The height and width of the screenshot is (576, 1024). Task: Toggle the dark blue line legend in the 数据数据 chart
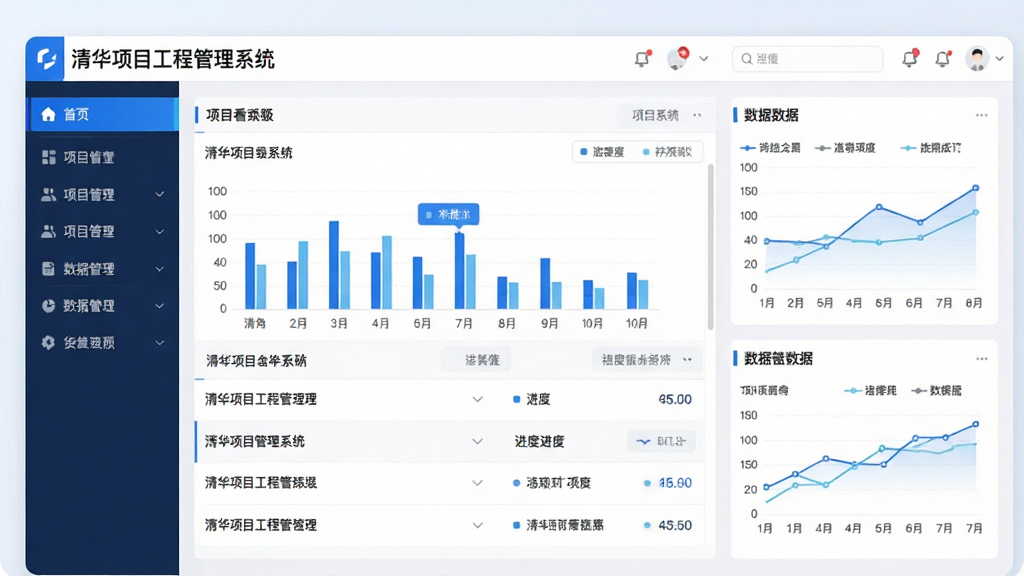pos(770,148)
